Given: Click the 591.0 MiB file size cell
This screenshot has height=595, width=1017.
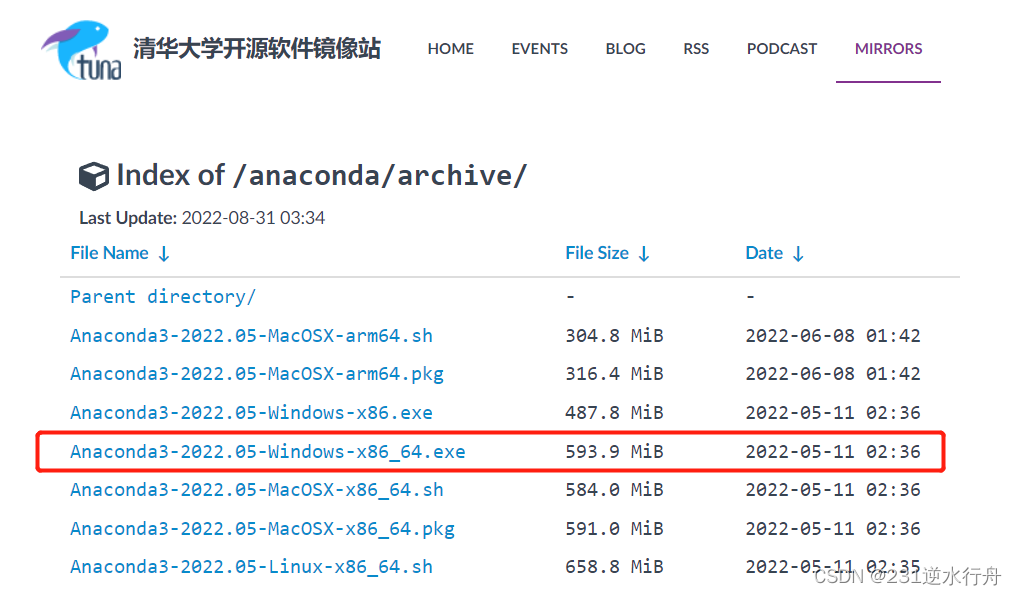Looking at the screenshot, I should tap(614, 529).
